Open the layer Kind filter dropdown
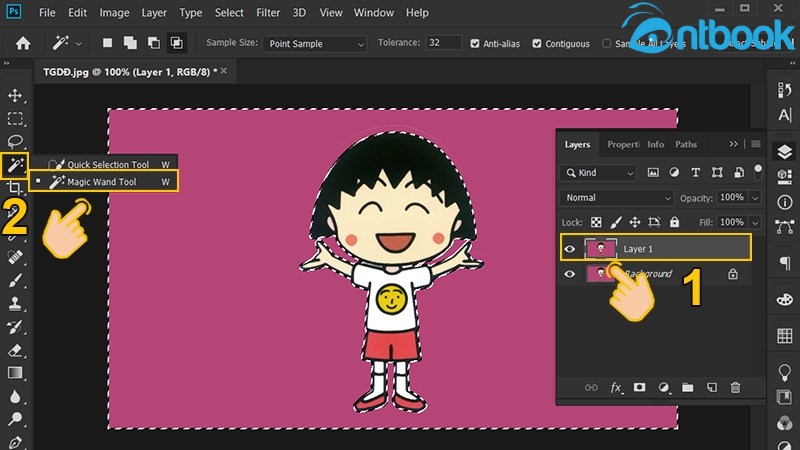Image resolution: width=800 pixels, height=450 pixels. pos(598,173)
